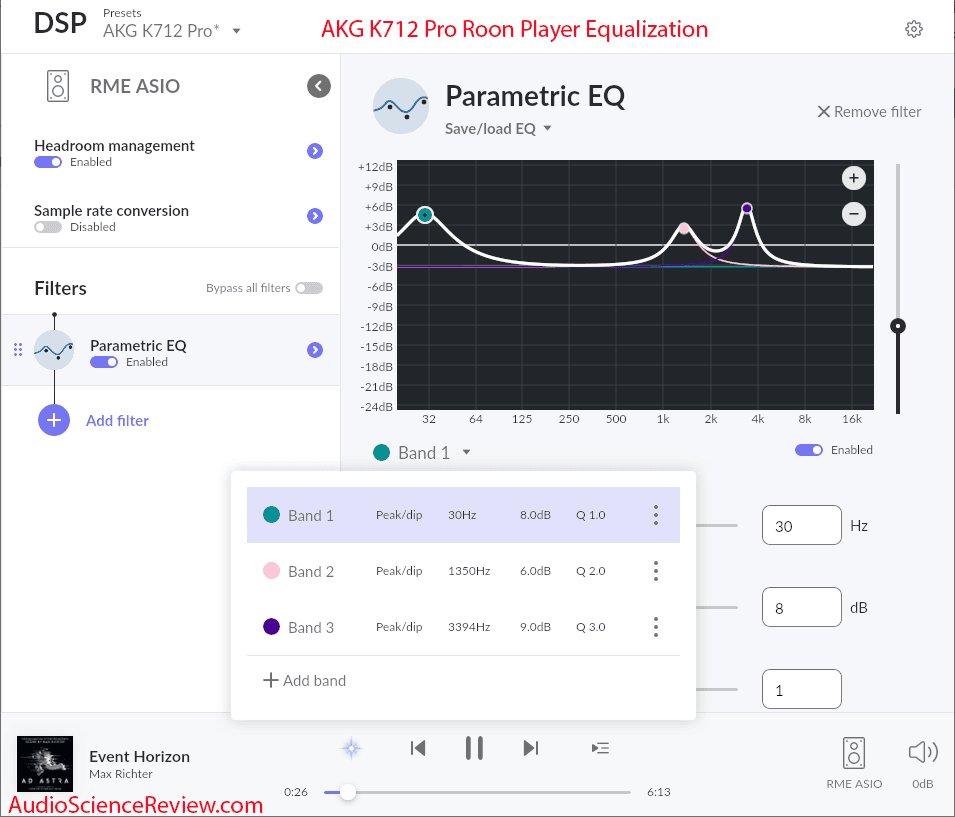Select the Band 1 teal node on graph
Viewport: 955px width, 817px height.
click(425, 214)
